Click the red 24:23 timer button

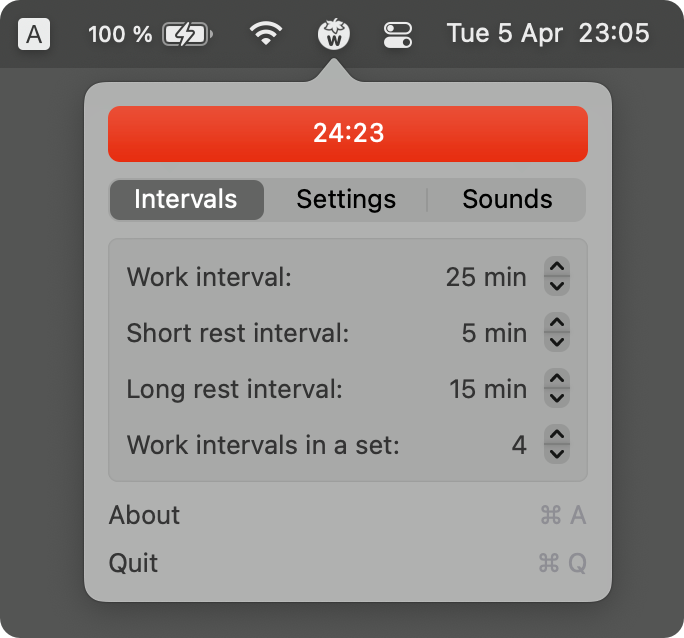point(348,134)
